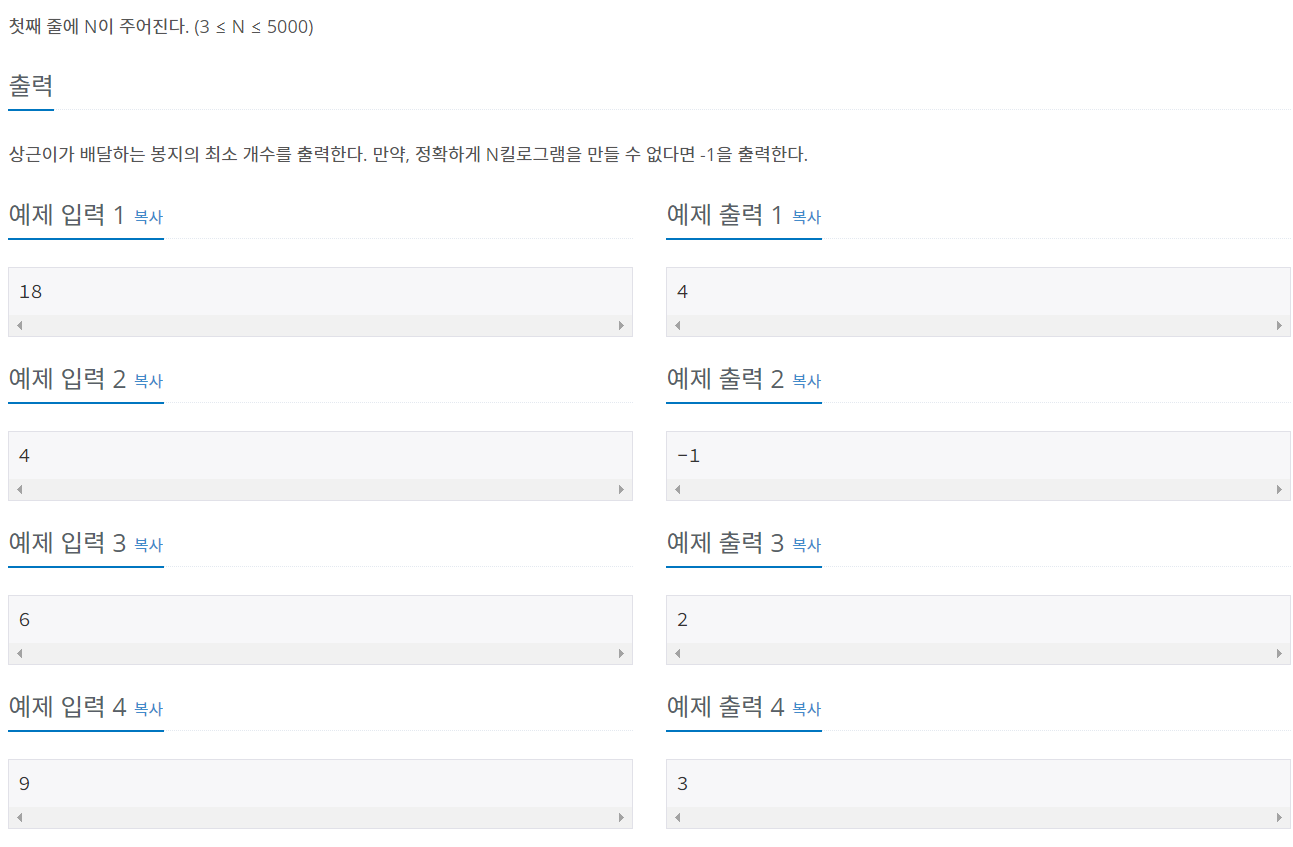Screen dimensions: 1293x847
Task: Click left scroll arrow of example input 1
Action: (x=19, y=326)
